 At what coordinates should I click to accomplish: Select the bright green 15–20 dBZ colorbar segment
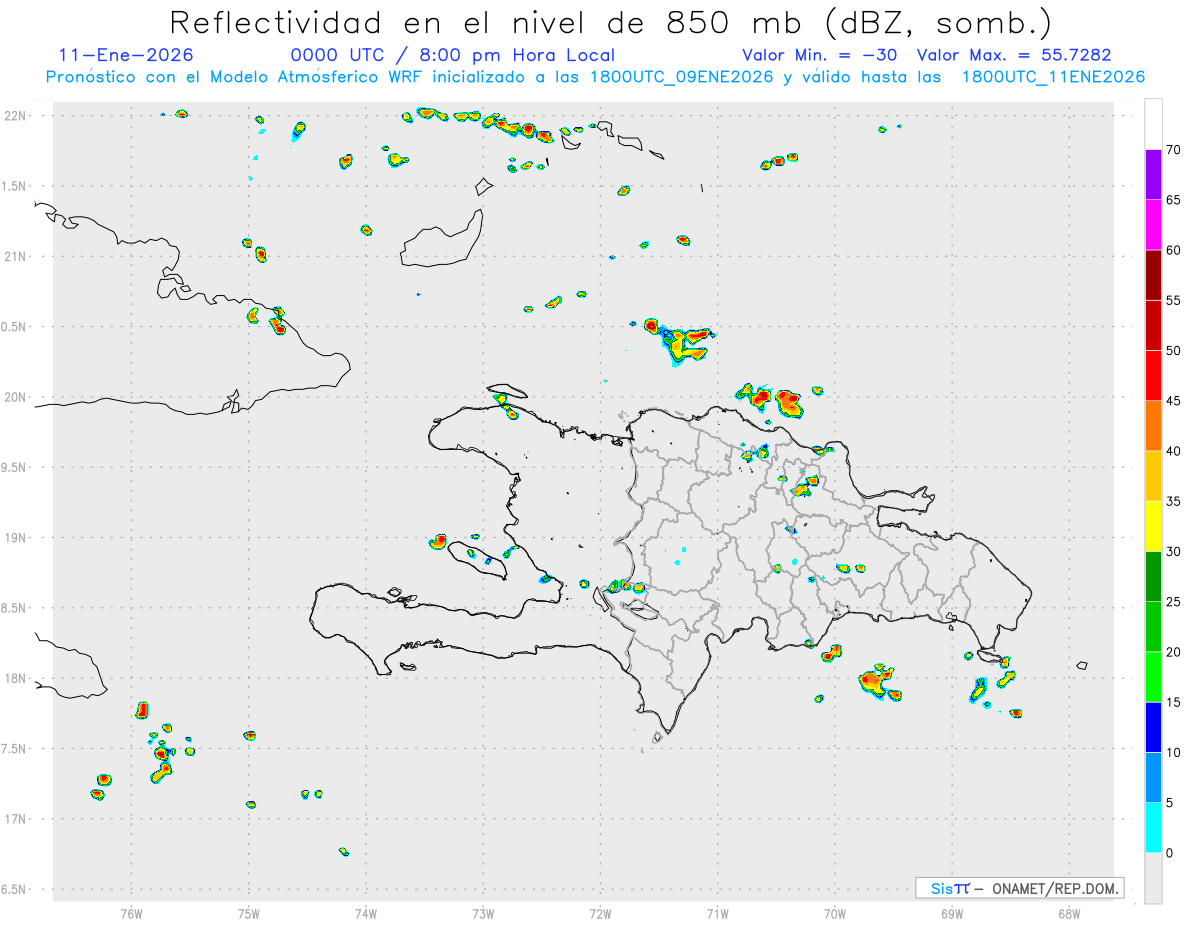click(x=1153, y=677)
